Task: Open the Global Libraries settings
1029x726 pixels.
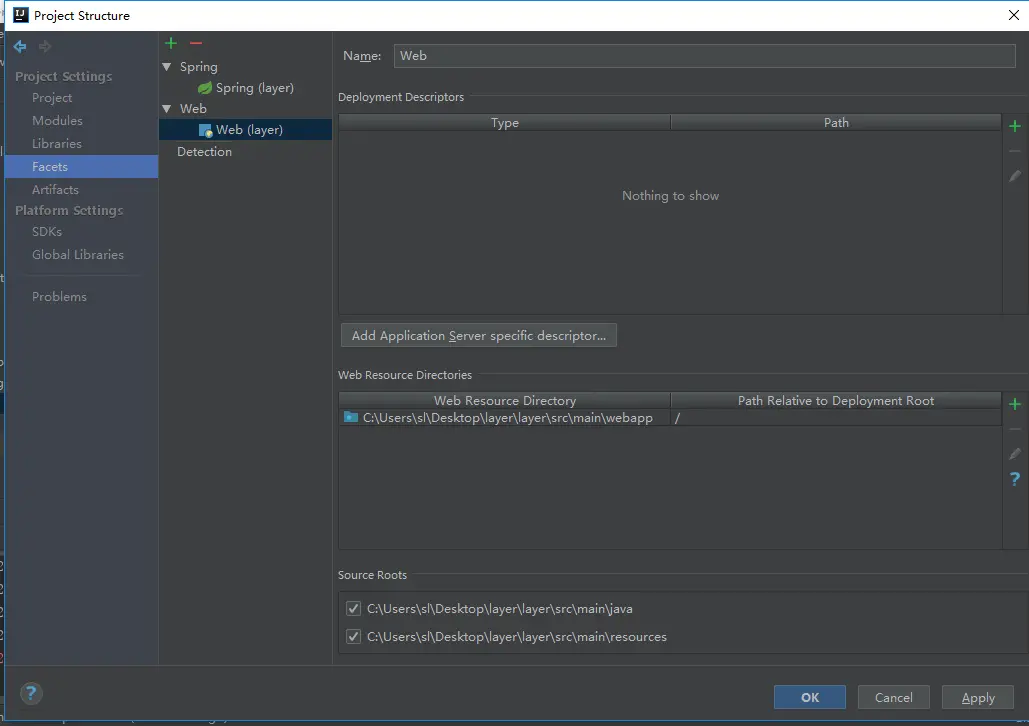Action: tap(77, 255)
